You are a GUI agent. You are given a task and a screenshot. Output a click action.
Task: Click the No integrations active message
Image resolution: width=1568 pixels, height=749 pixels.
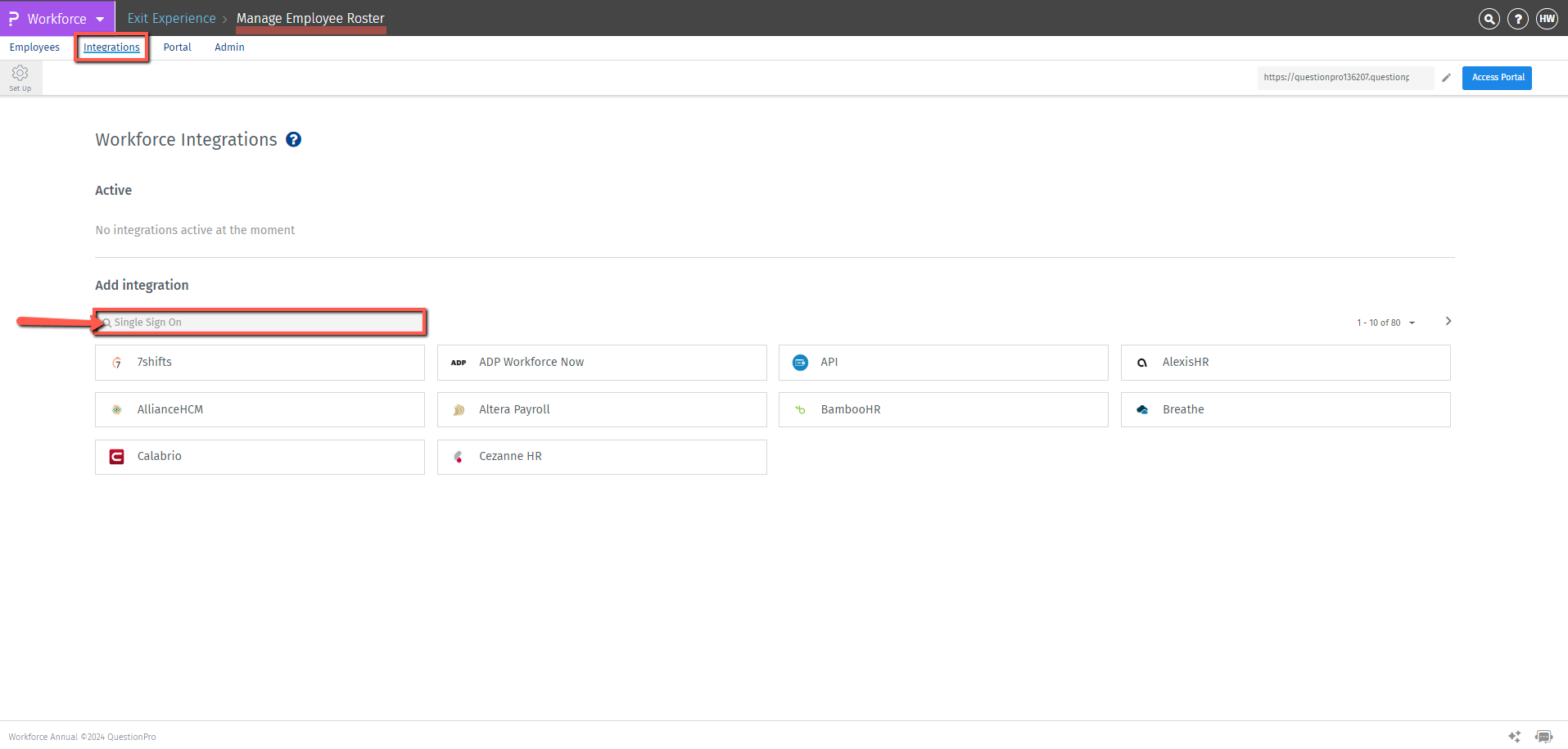click(195, 230)
